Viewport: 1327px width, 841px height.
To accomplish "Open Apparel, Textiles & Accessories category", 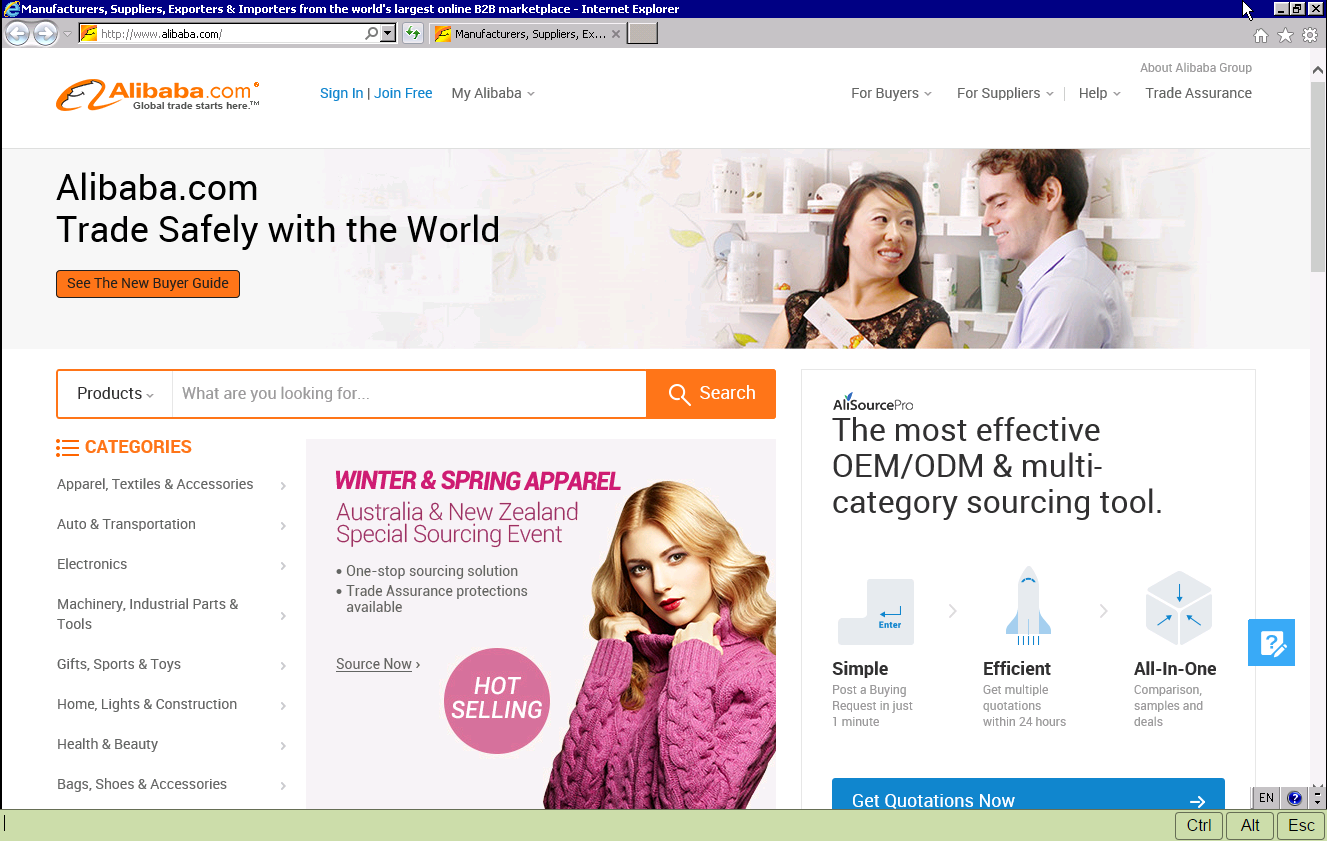I will (155, 484).
